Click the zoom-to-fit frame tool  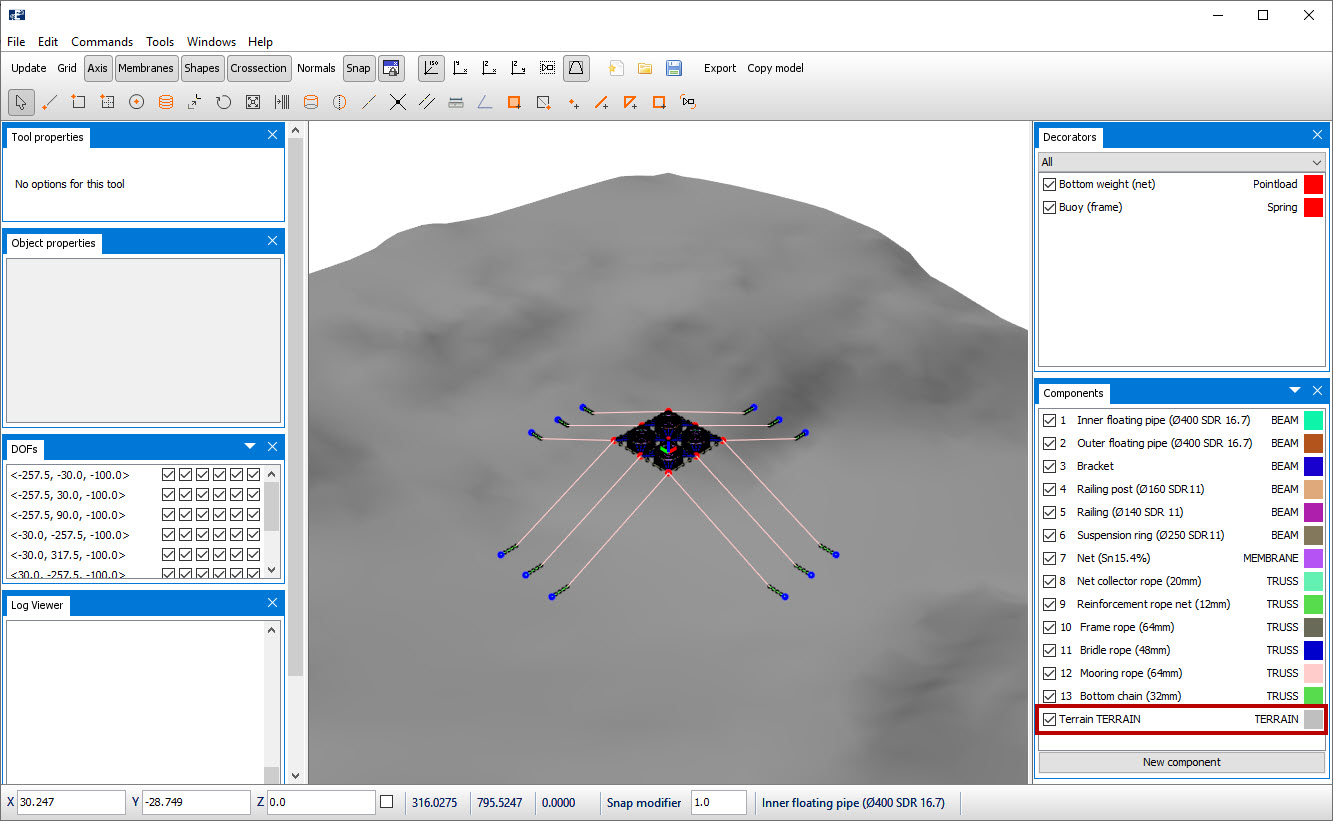tap(253, 102)
